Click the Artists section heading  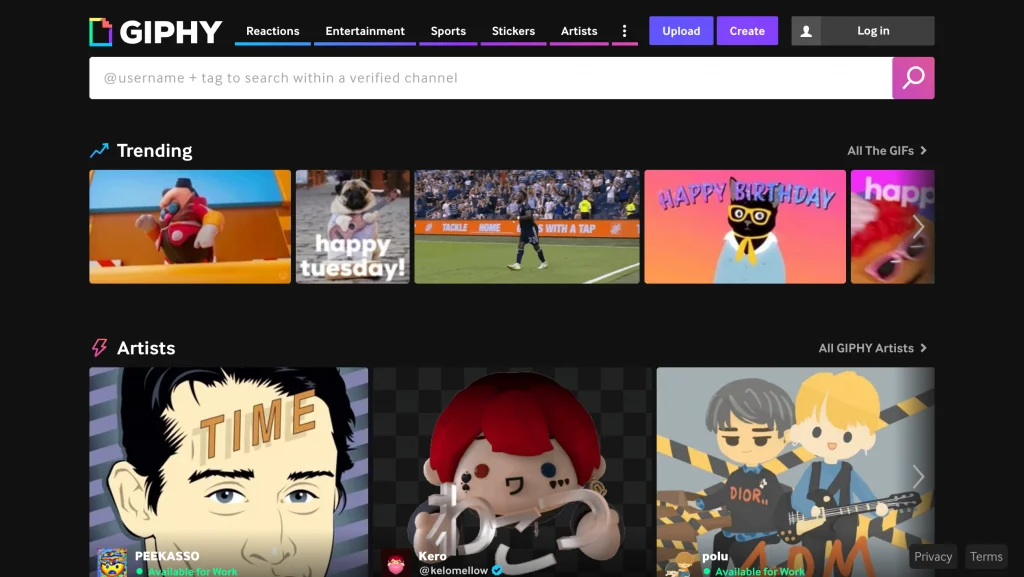(146, 348)
